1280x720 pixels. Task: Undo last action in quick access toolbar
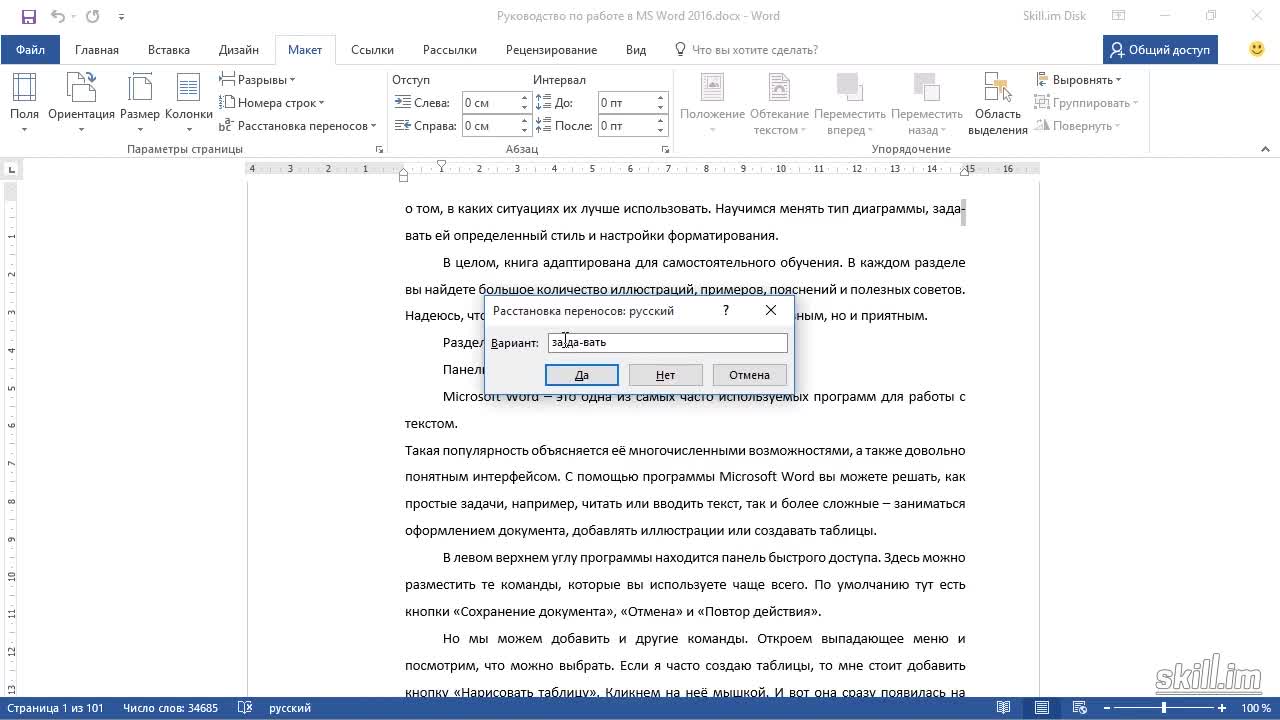57,16
